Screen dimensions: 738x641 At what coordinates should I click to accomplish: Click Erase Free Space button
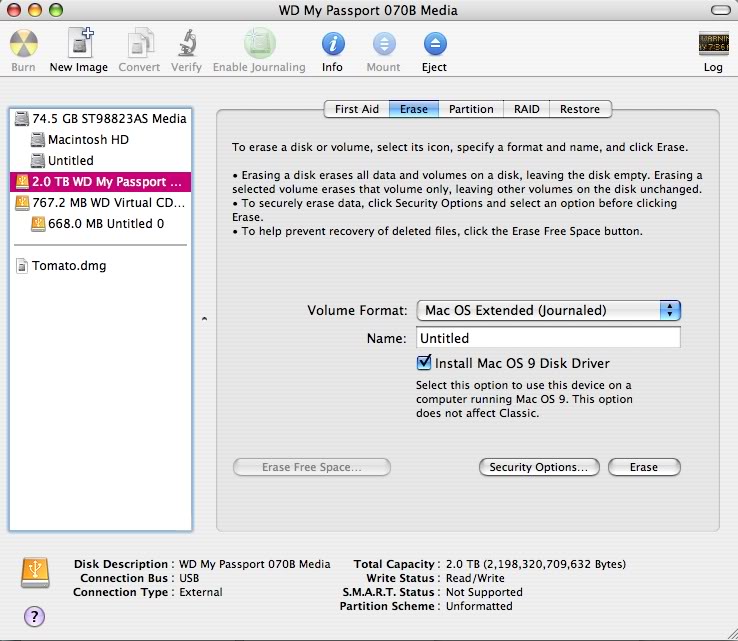[312, 467]
